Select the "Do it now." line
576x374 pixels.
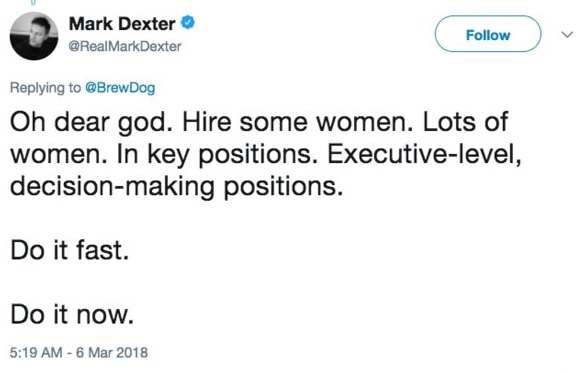tap(72, 315)
